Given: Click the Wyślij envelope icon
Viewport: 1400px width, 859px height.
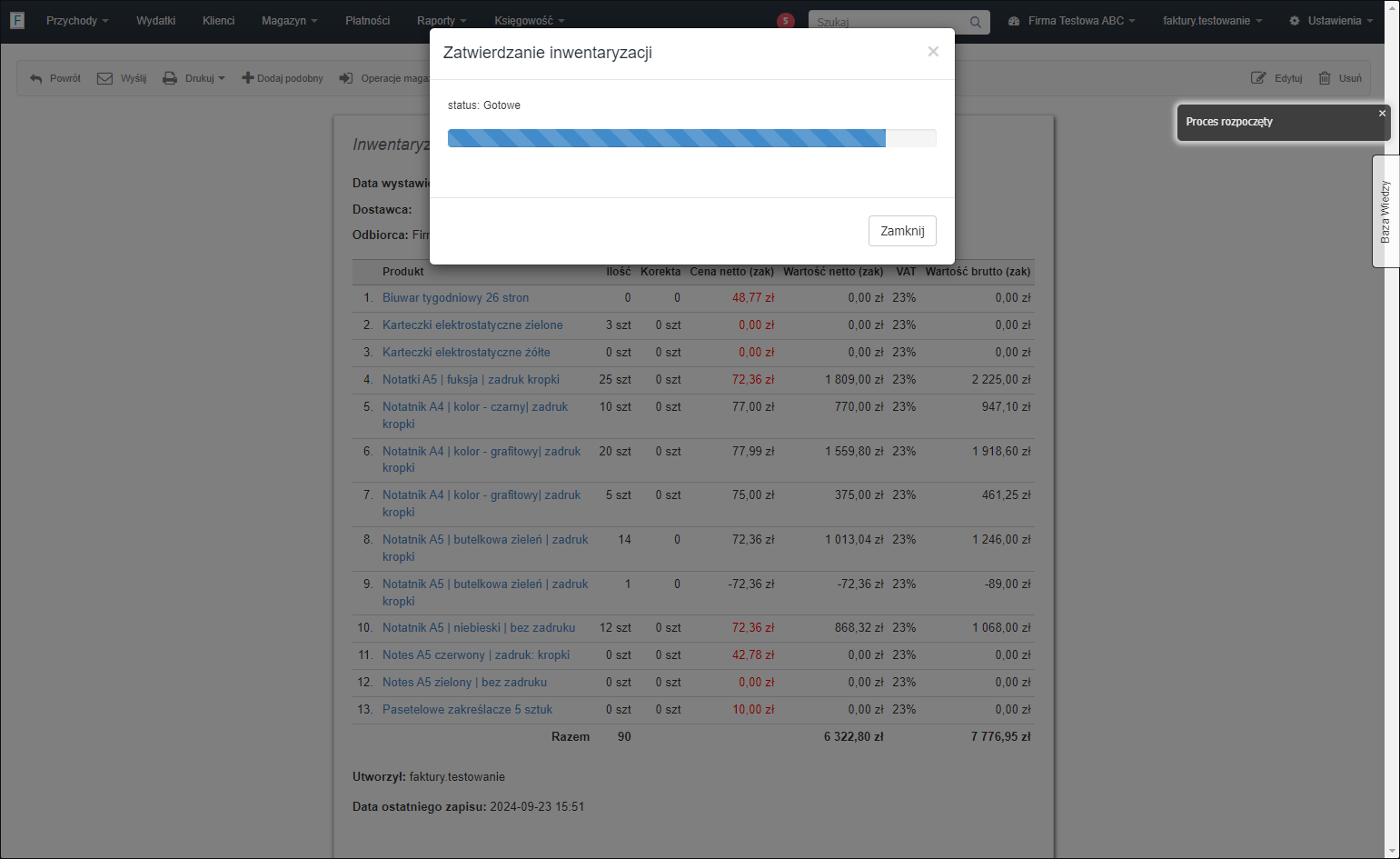Looking at the screenshot, I should [105, 79].
